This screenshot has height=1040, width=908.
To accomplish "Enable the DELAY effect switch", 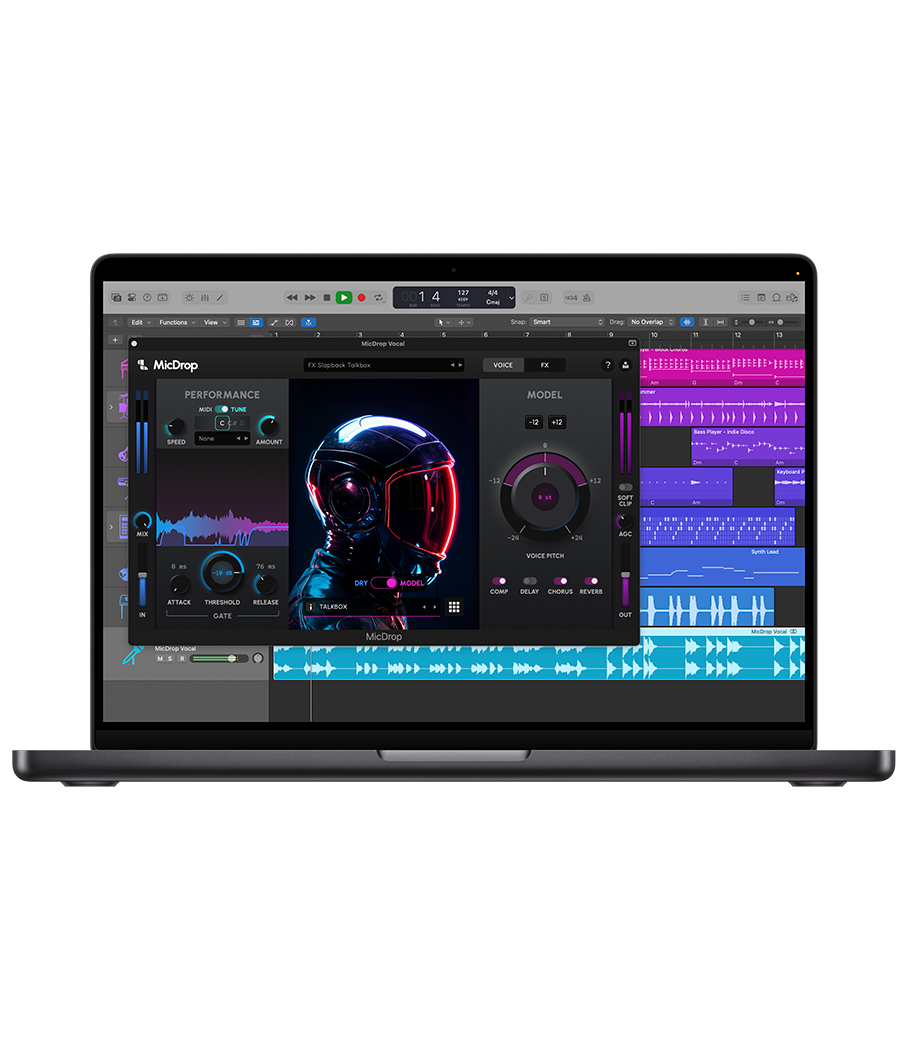I will click(x=529, y=581).
